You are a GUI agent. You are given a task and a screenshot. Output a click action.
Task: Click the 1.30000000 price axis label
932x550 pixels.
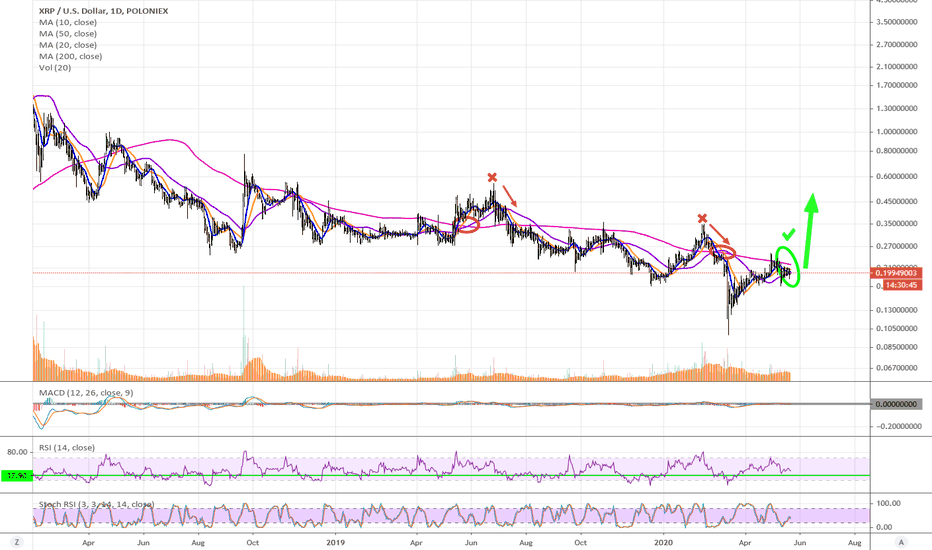[896, 108]
